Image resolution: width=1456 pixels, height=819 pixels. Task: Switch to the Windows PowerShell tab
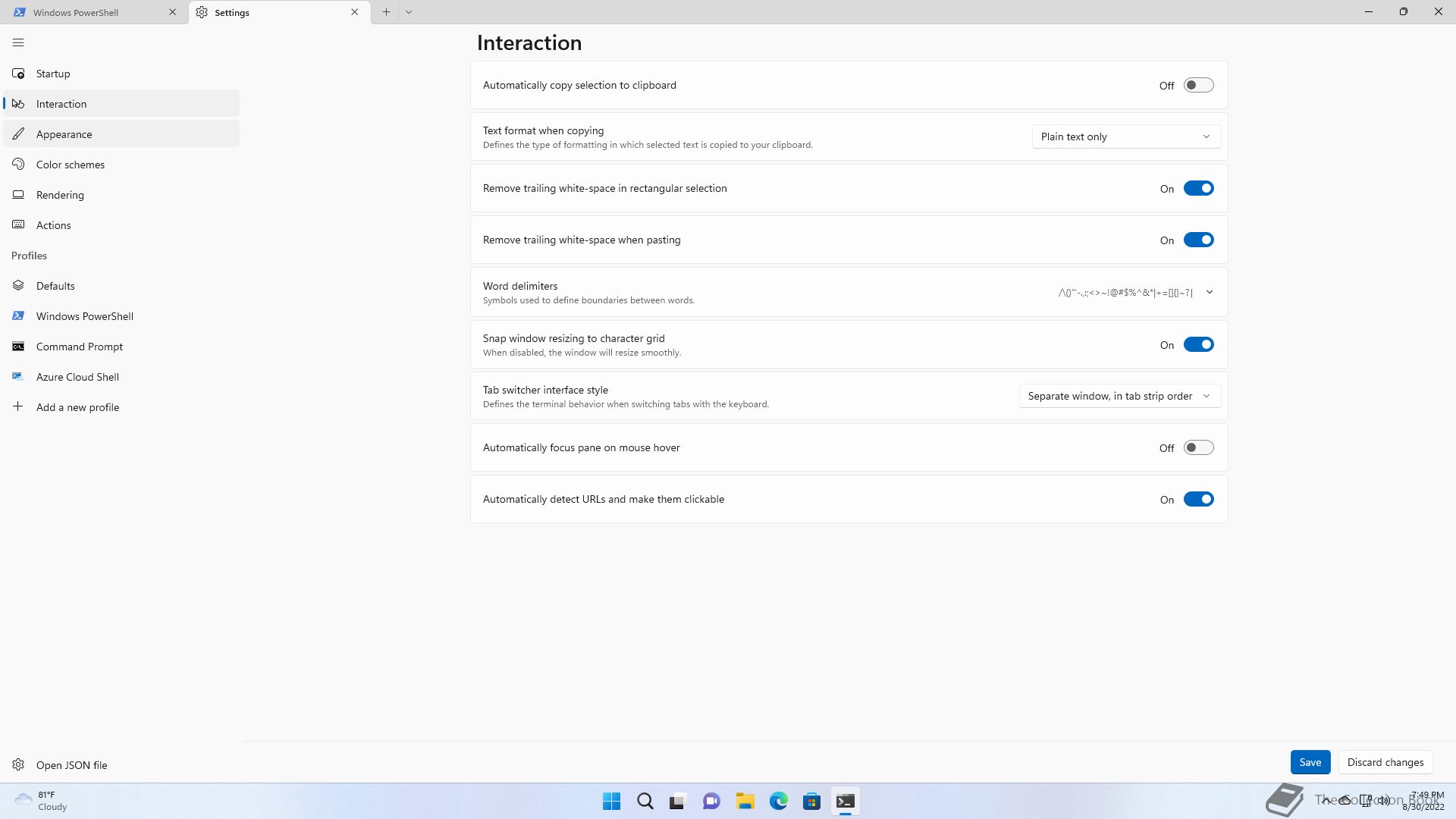coord(95,12)
